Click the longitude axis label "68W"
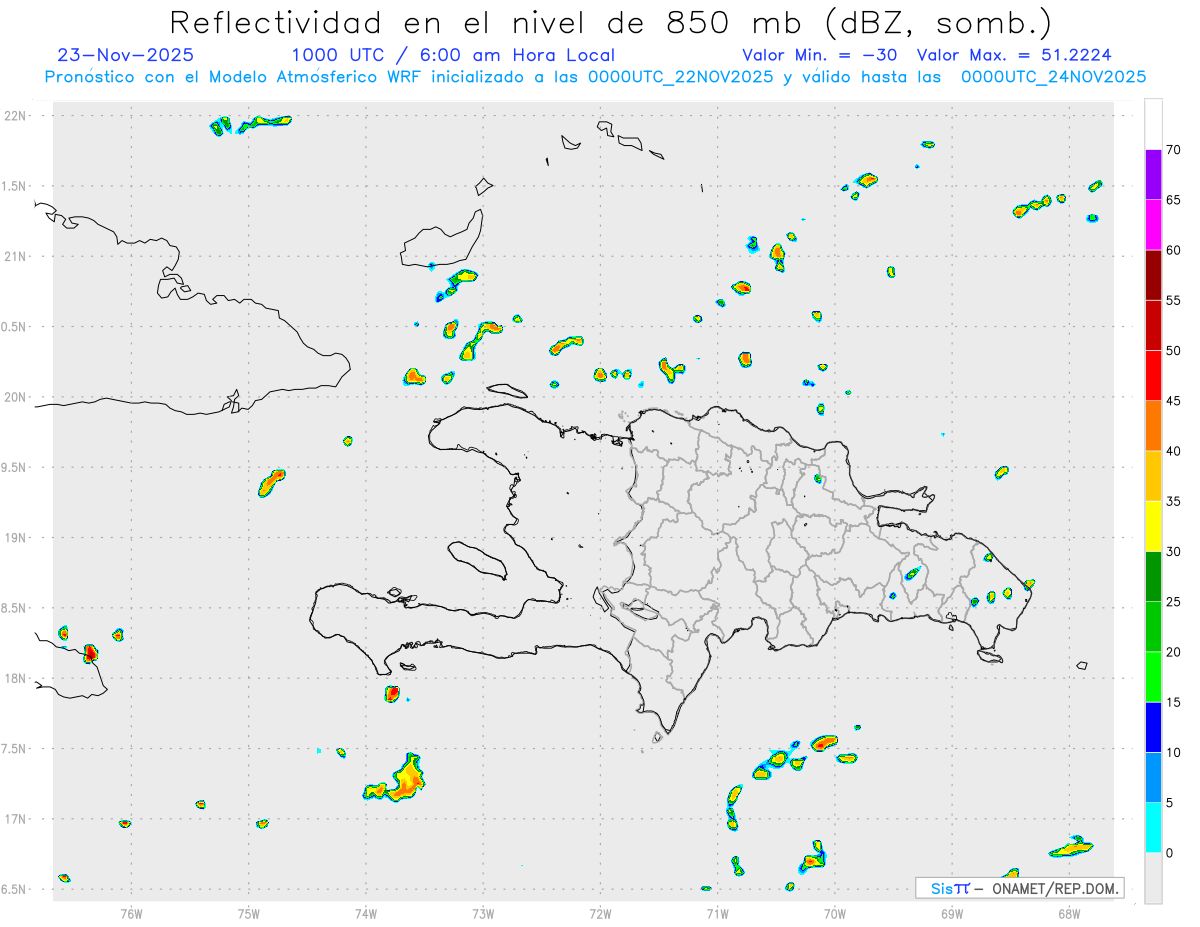This screenshot has height=927, width=1200. (1069, 912)
